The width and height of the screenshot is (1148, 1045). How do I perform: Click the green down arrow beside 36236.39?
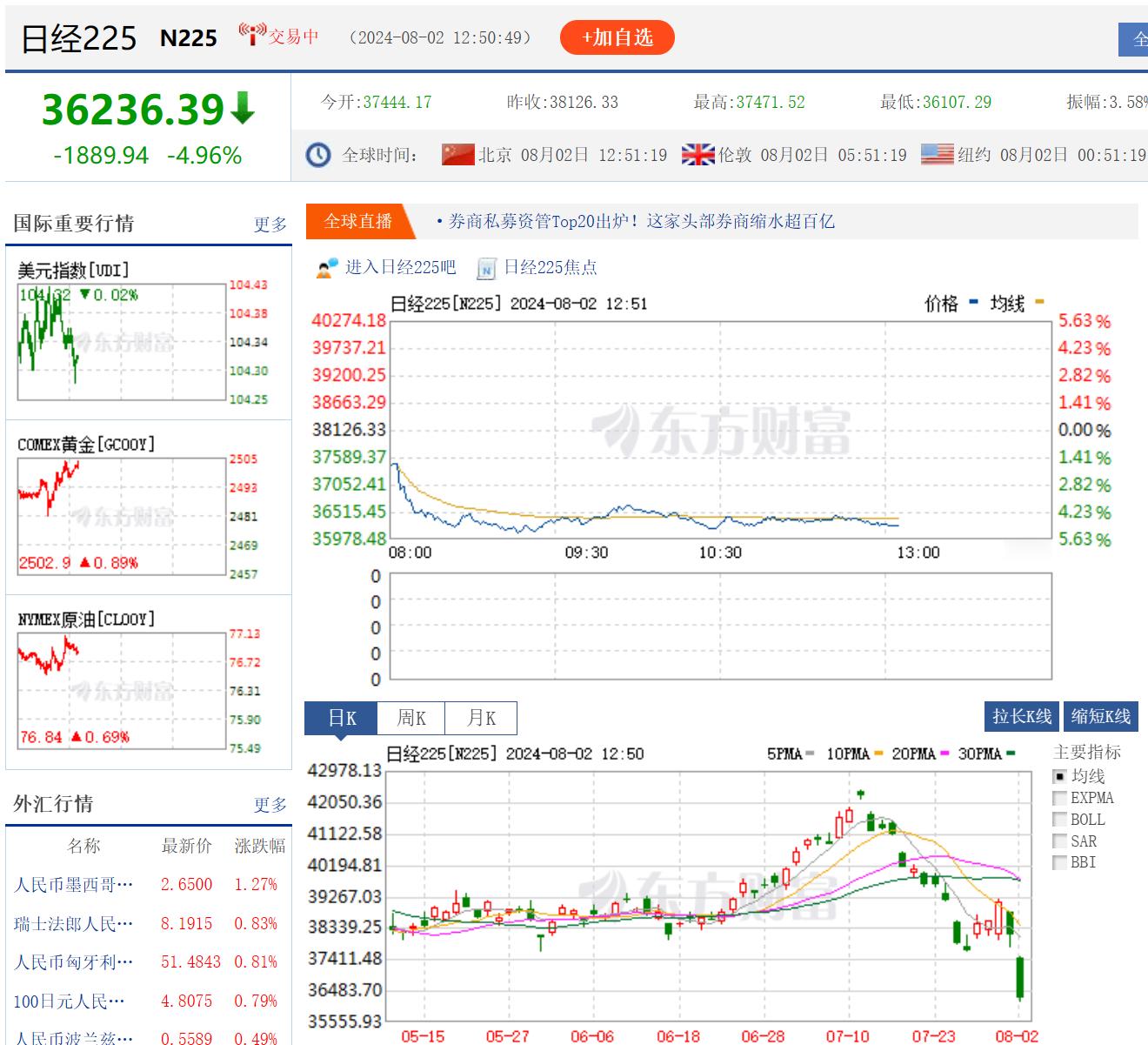coord(243,108)
